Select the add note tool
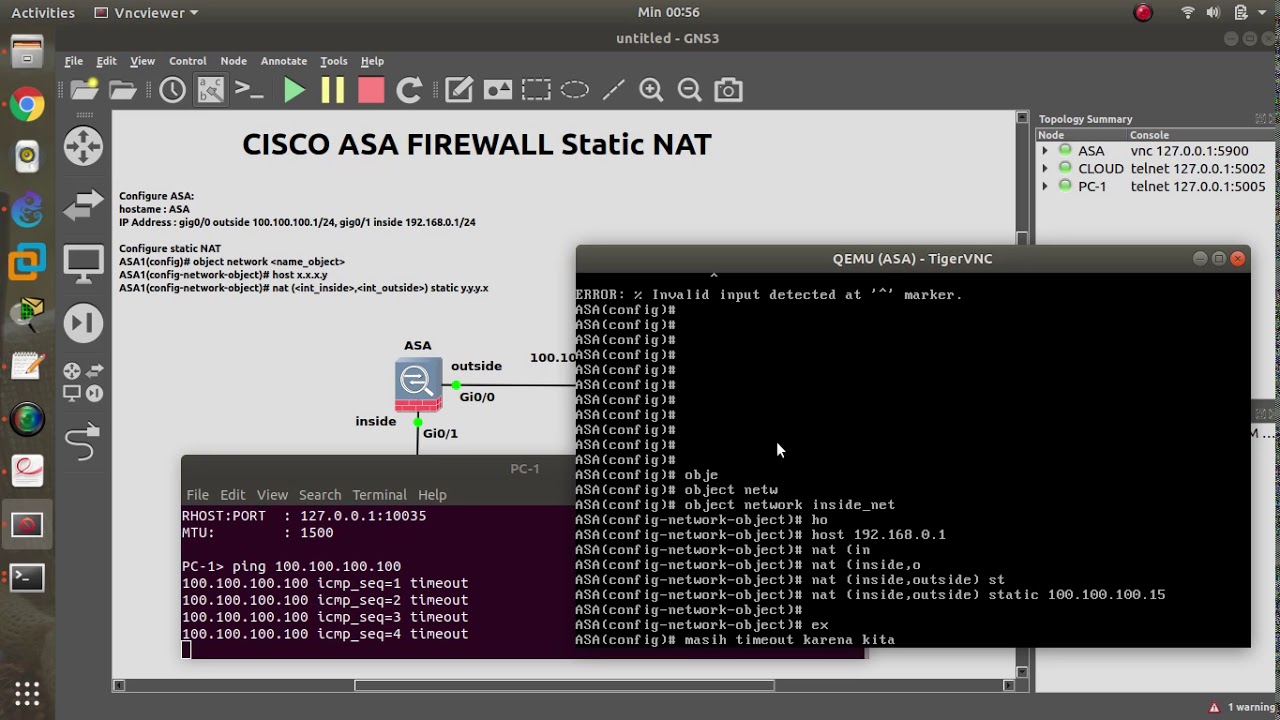 [x=459, y=91]
